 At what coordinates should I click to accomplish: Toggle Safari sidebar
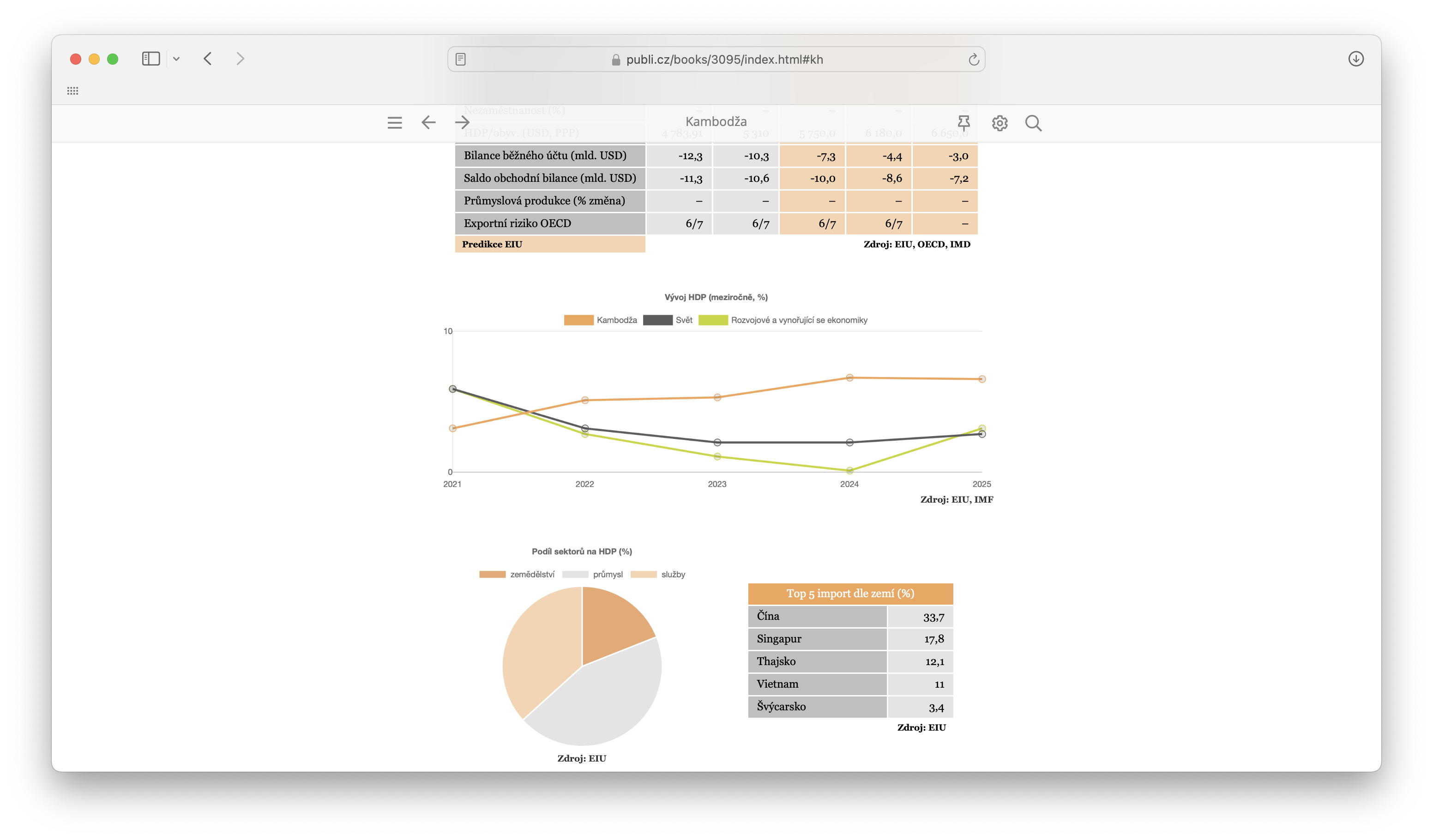click(x=151, y=59)
